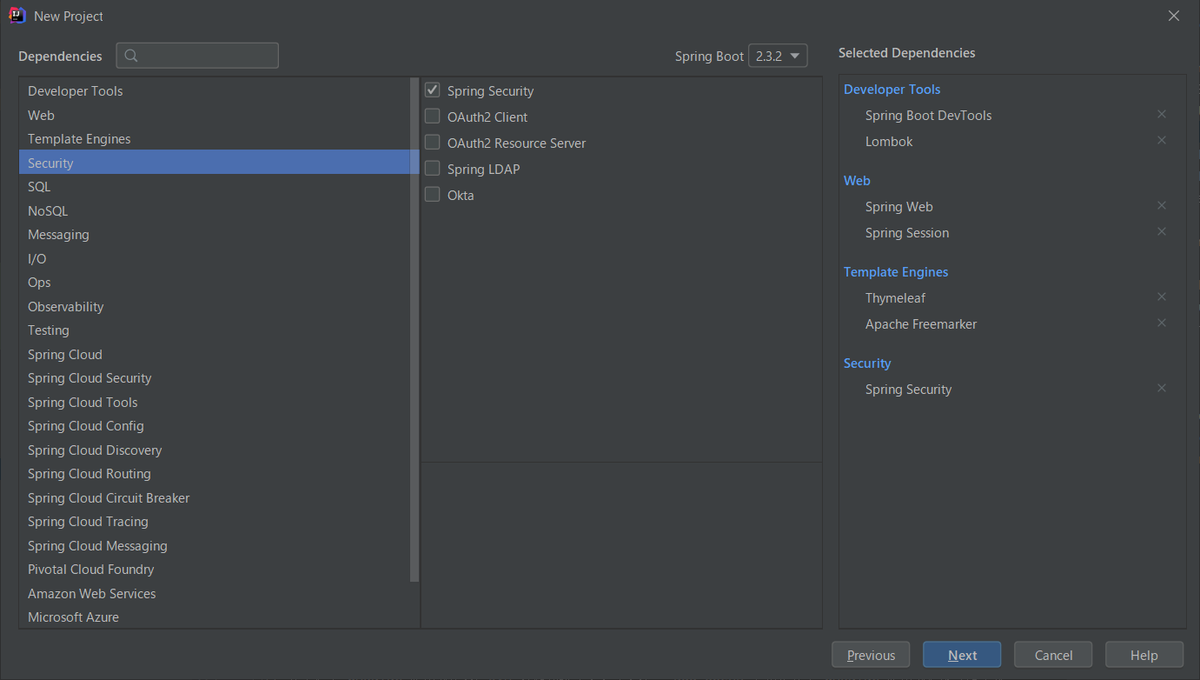Click the Web heading in selected panel
The image size is (1200, 680).
point(857,180)
